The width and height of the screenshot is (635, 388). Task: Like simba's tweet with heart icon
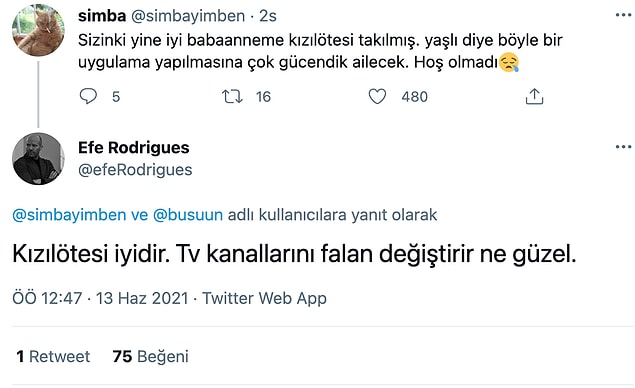click(377, 96)
